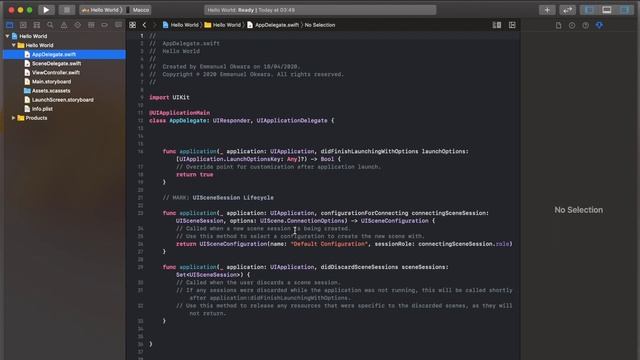The image size is (640, 360).
Task: Collapse the Hello World group folder
Action: pos(14,45)
